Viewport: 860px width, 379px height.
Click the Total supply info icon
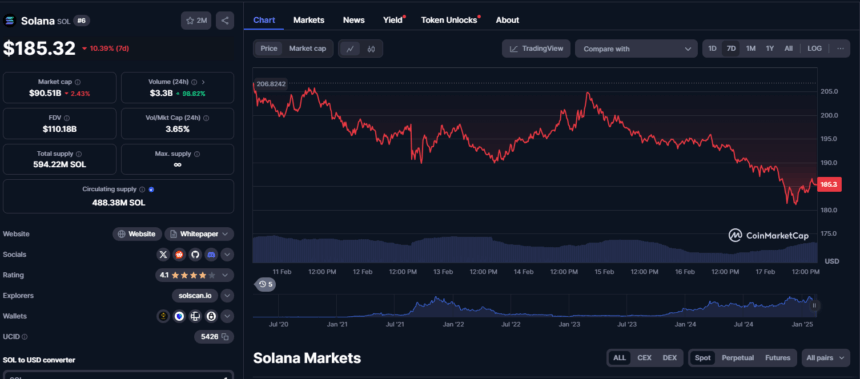(x=78, y=154)
